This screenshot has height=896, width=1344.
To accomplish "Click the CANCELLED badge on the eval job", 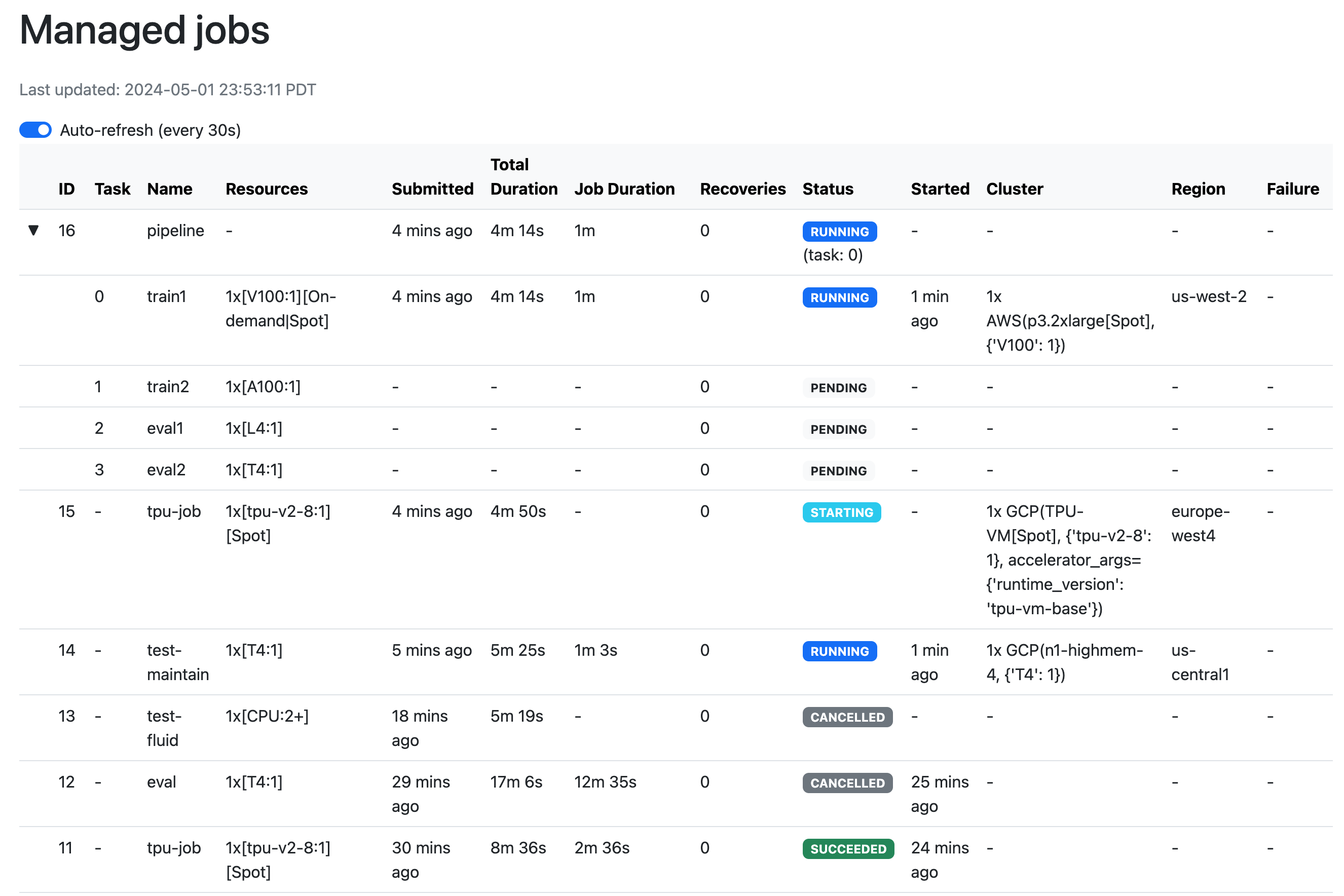I will coord(847,783).
